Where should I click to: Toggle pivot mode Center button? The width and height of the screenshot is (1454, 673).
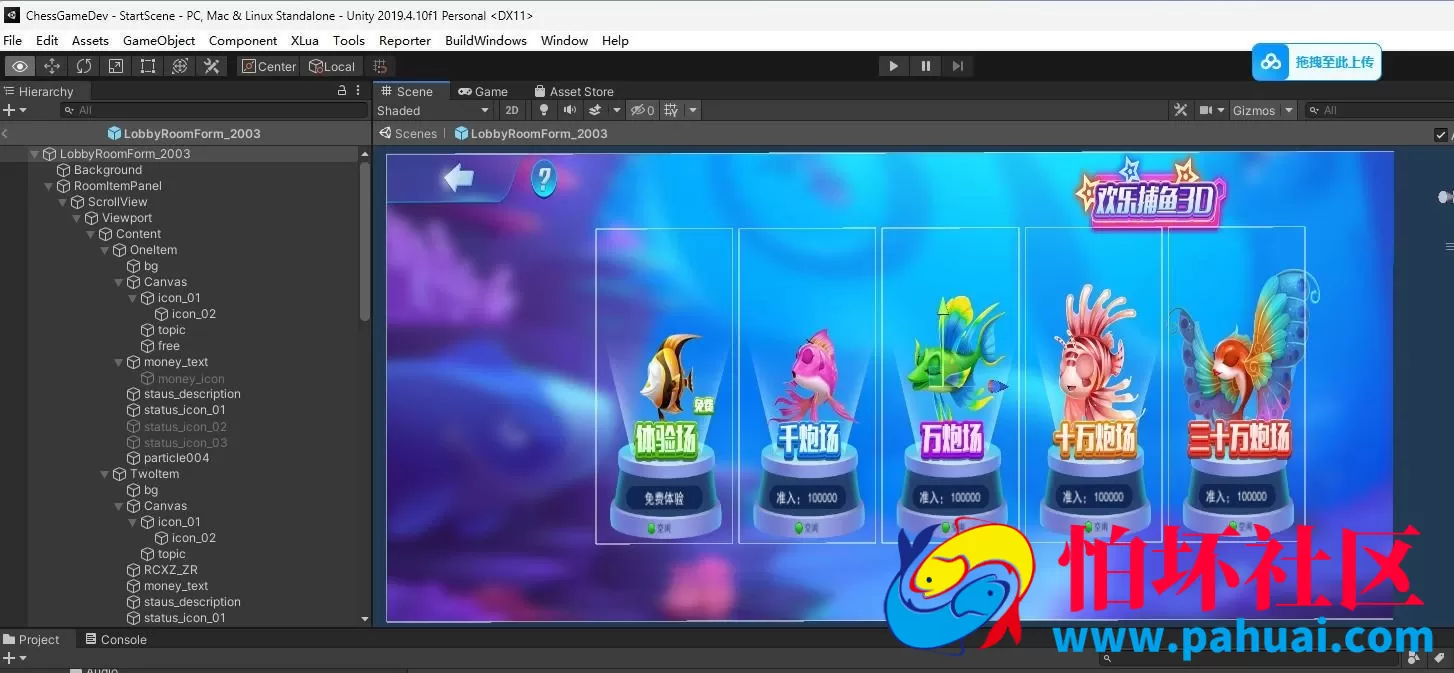268,66
